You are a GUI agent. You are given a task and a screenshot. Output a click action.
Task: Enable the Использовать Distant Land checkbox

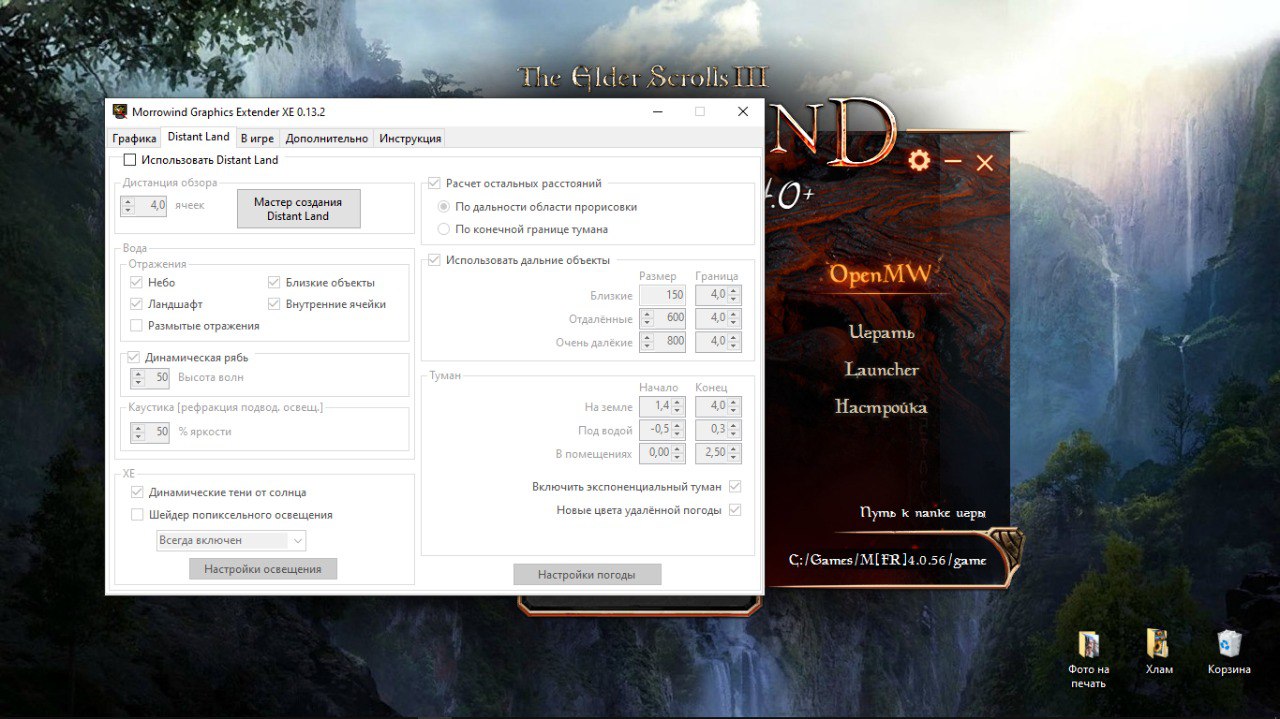pyautogui.click(x=130, y=160)
